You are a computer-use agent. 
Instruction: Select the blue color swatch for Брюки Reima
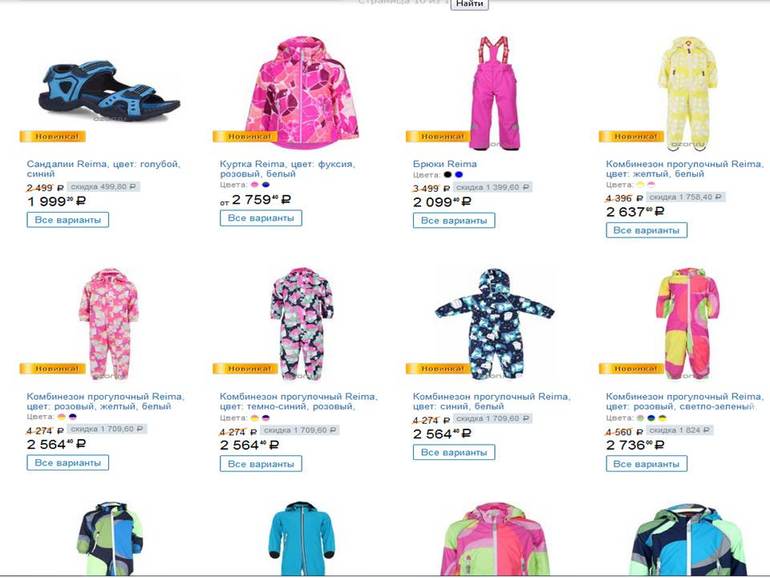[459, 175]
